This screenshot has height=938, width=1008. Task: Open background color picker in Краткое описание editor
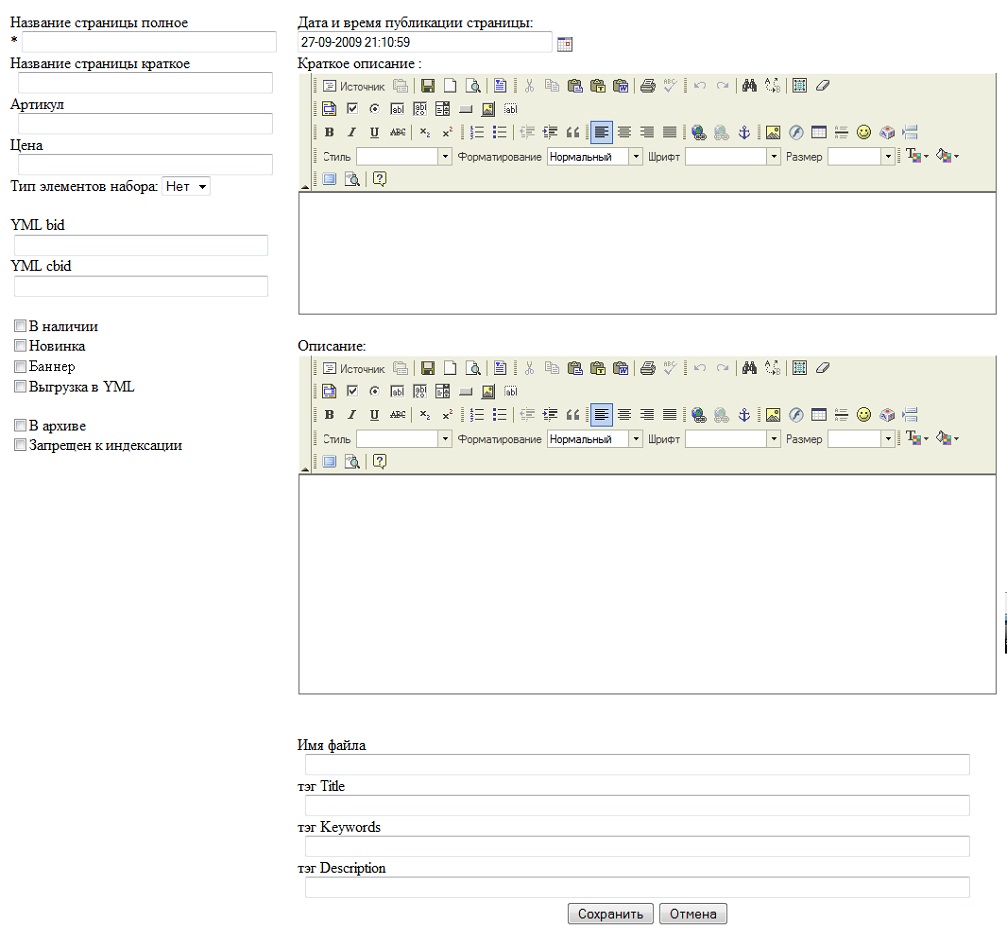point(948,156)
